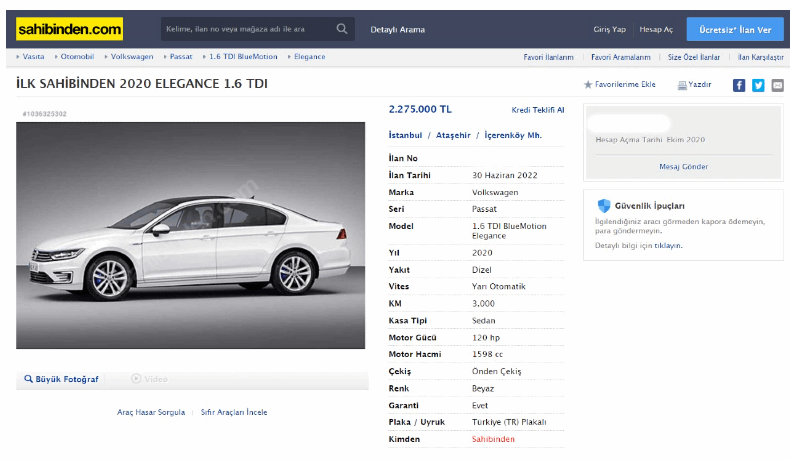
Task: Click the KM value 3.000
Action: click(x=483, y=304)
